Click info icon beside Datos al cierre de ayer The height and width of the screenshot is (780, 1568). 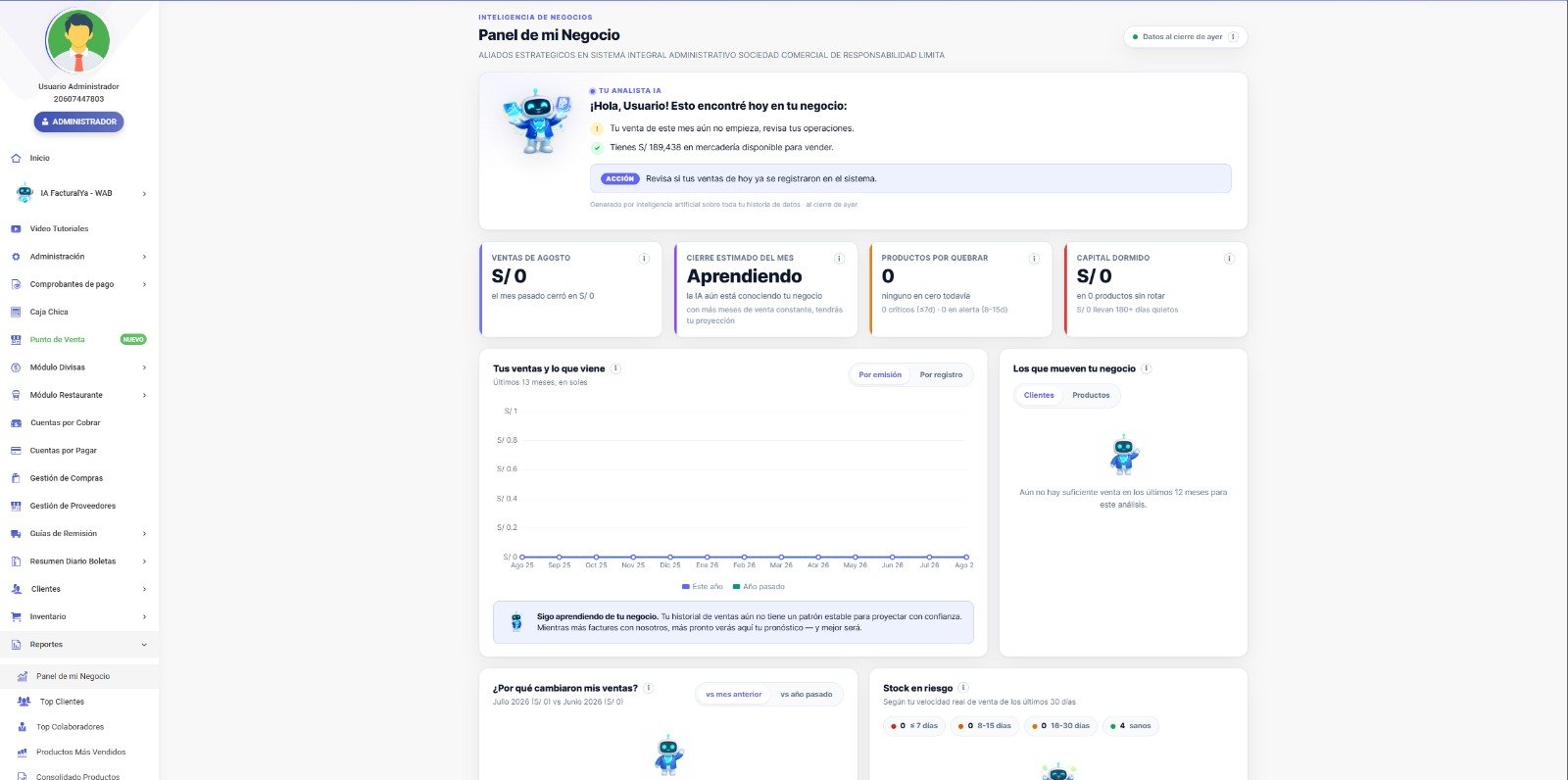pyautogui.click(x=1233, y=37)
